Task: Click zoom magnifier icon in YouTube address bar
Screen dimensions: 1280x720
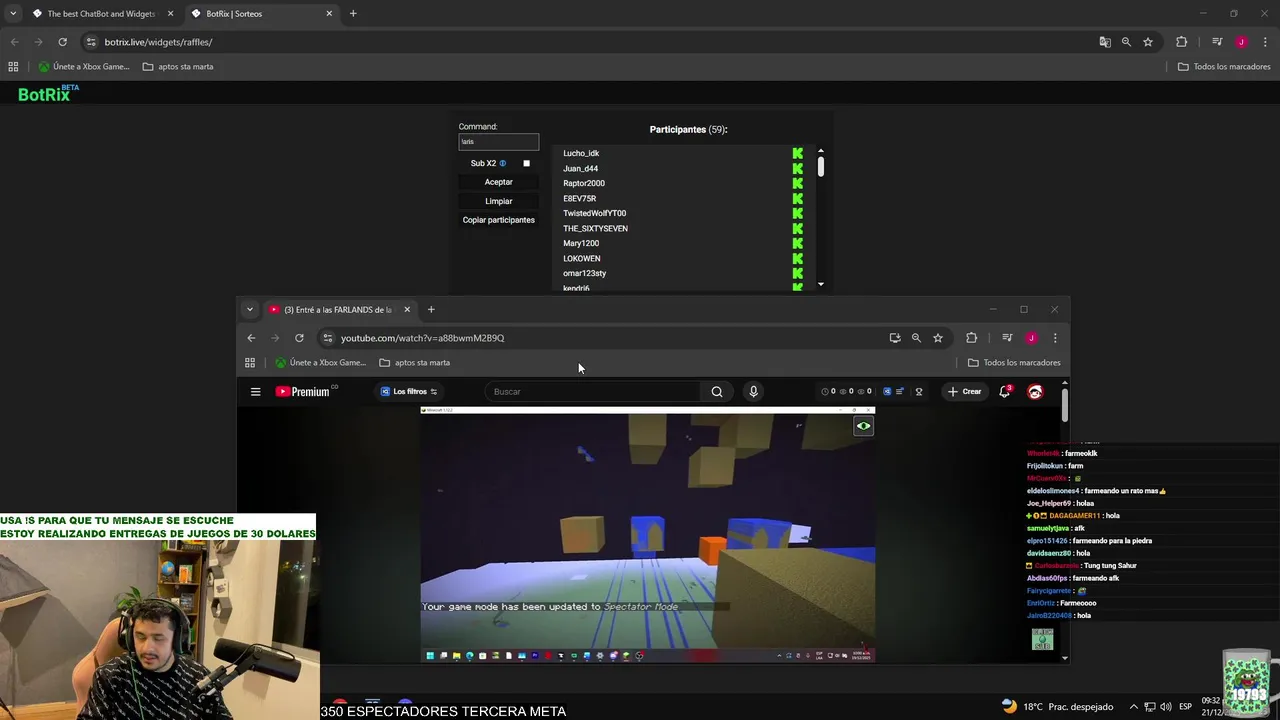Action: click(x=916, y=338)
